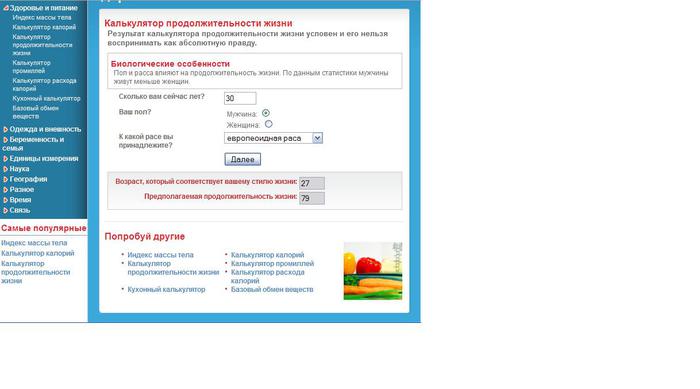Expand the Разное category
The height and width of the screenshot is (389, 700).
point(18,189)
